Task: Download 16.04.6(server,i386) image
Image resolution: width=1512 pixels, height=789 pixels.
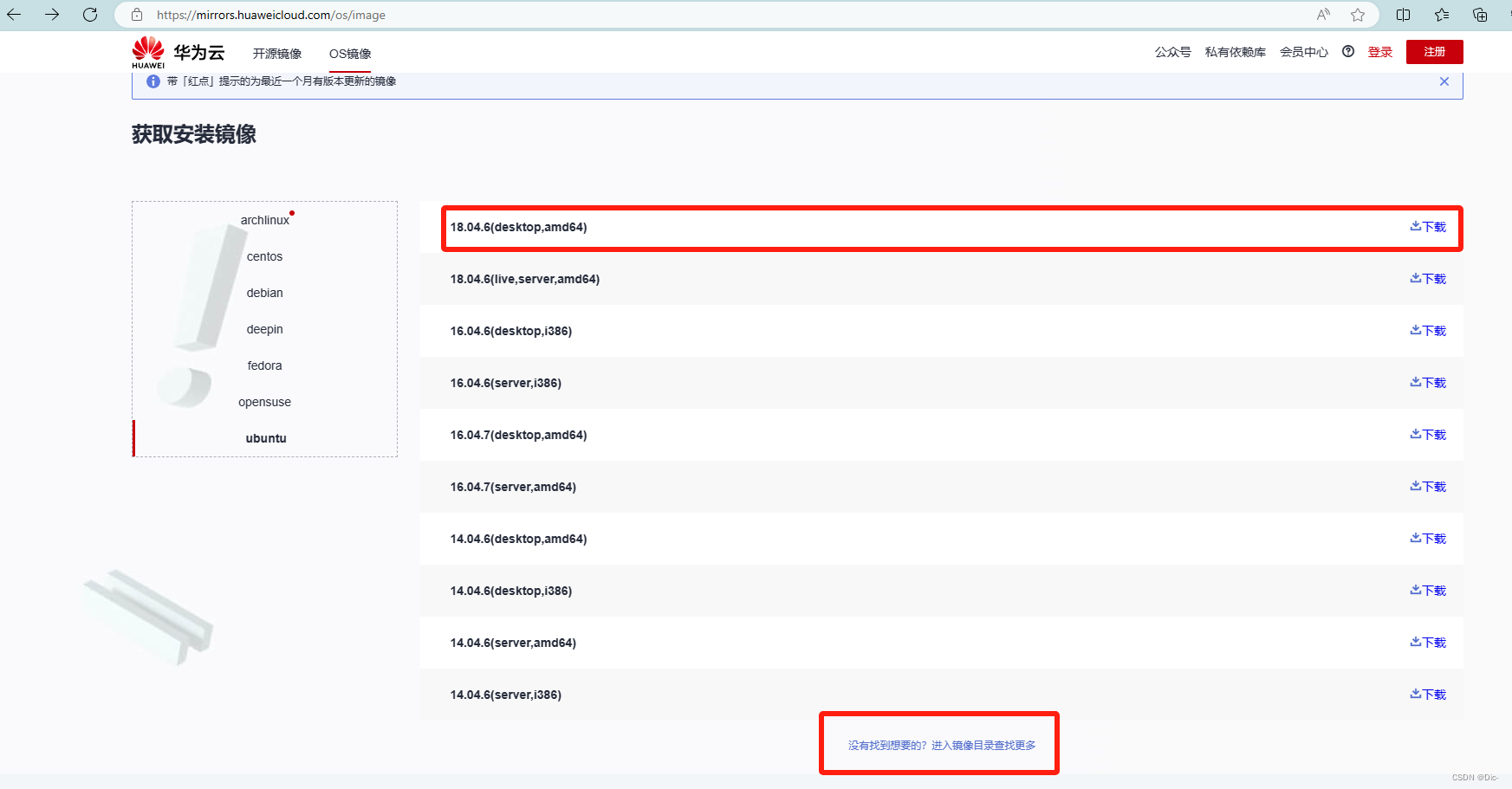Action: [x=1428, y=383]
